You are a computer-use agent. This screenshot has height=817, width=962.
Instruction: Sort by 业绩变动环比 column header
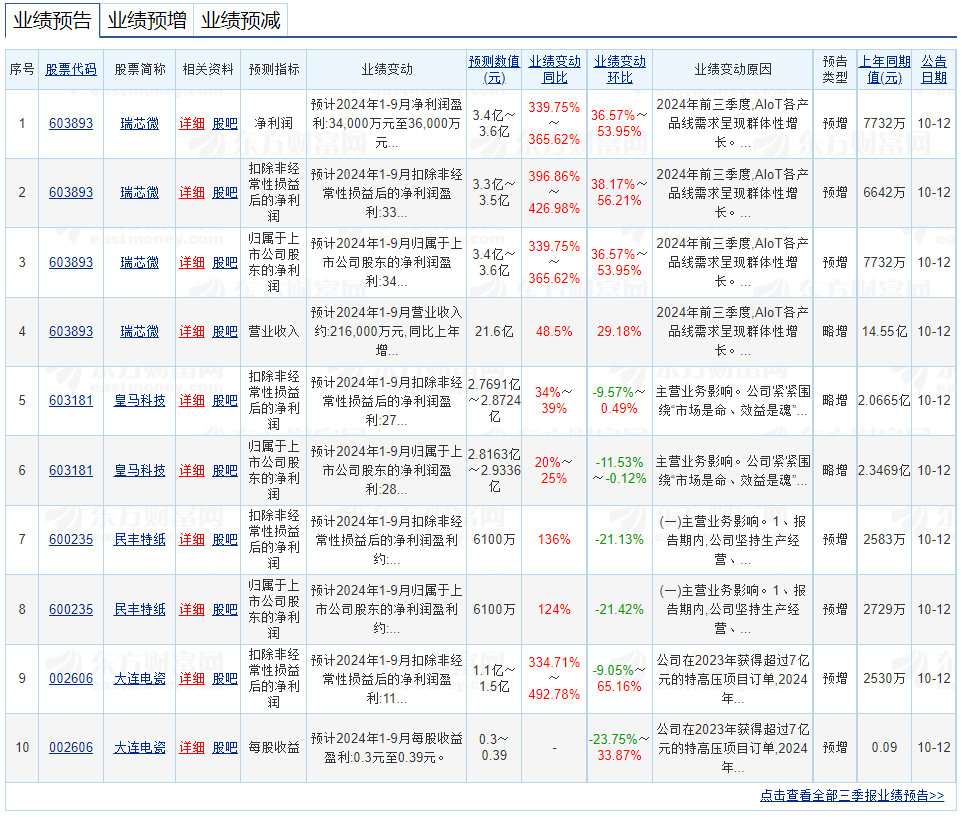point(618,69)
